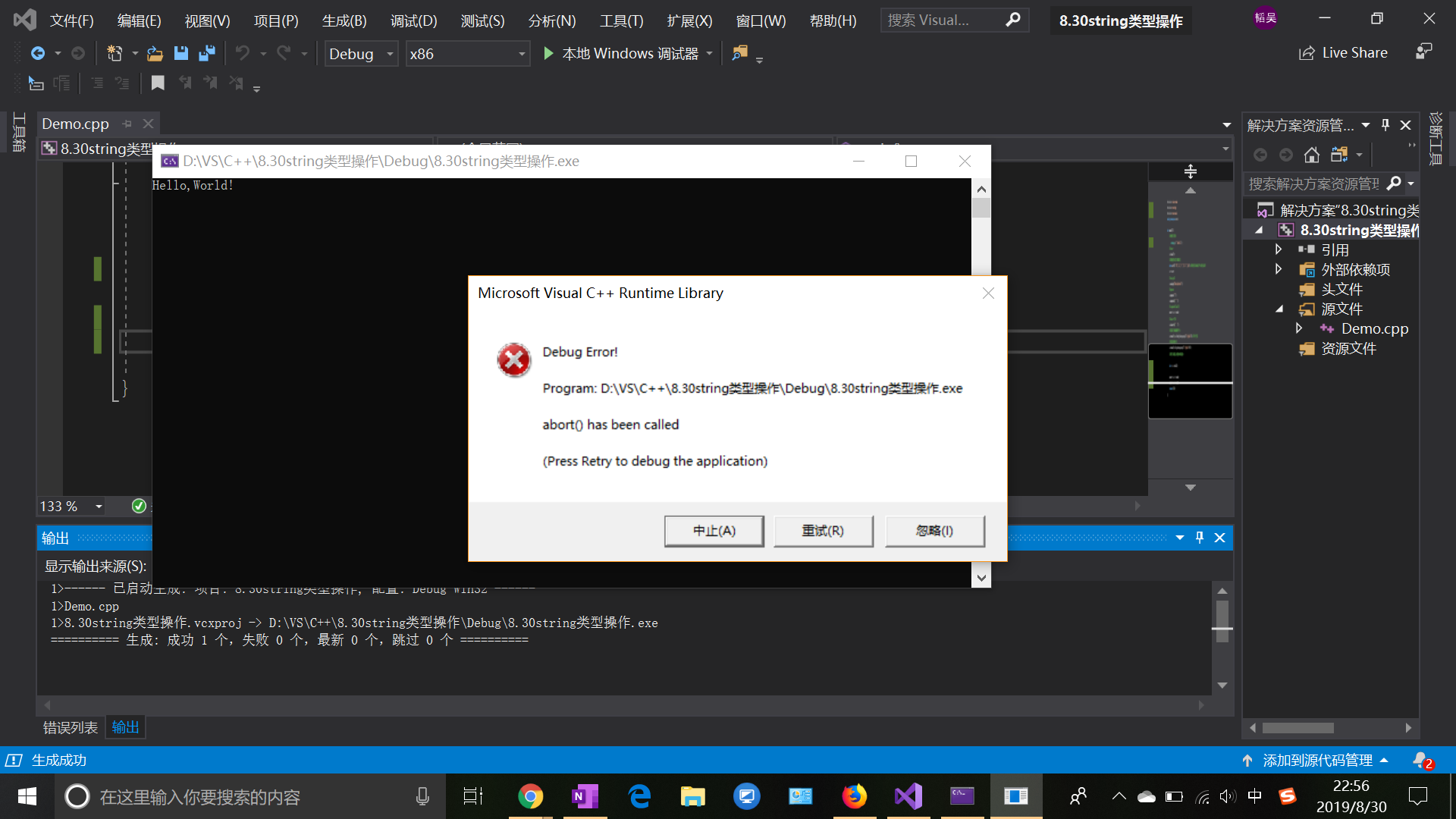Collapse the 源文件 folder node
This screenshot has width=1456, height=819.
coord(1279,309)
